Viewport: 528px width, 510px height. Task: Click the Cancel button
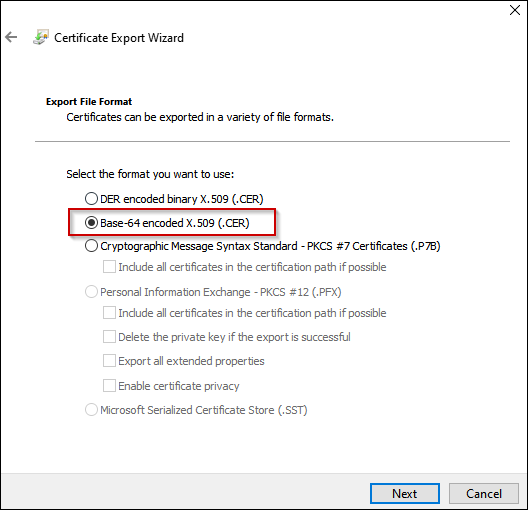[x=484, y=494]
